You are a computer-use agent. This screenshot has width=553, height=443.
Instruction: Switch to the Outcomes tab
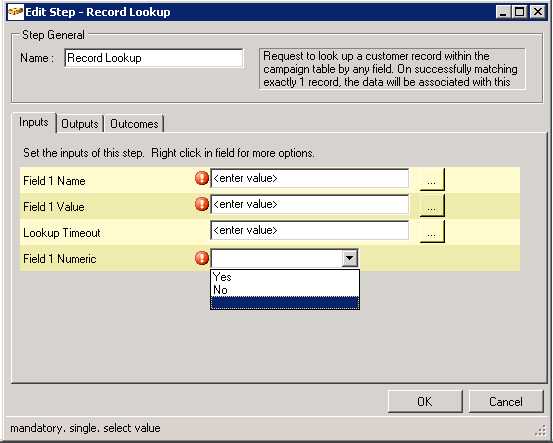[134, 124]
